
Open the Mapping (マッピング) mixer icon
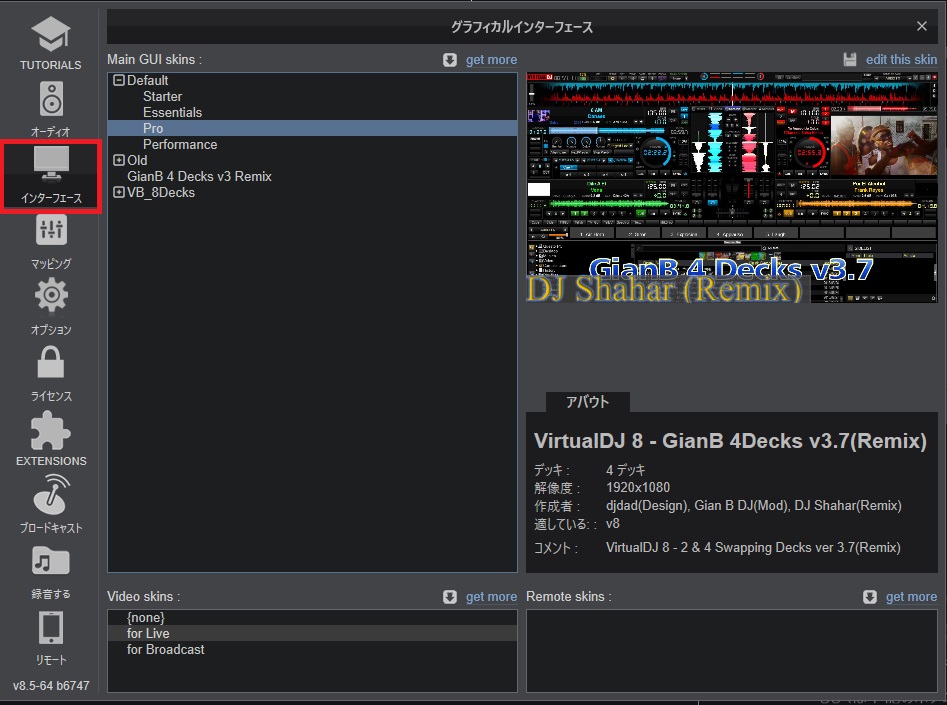(x=51, y=230)
